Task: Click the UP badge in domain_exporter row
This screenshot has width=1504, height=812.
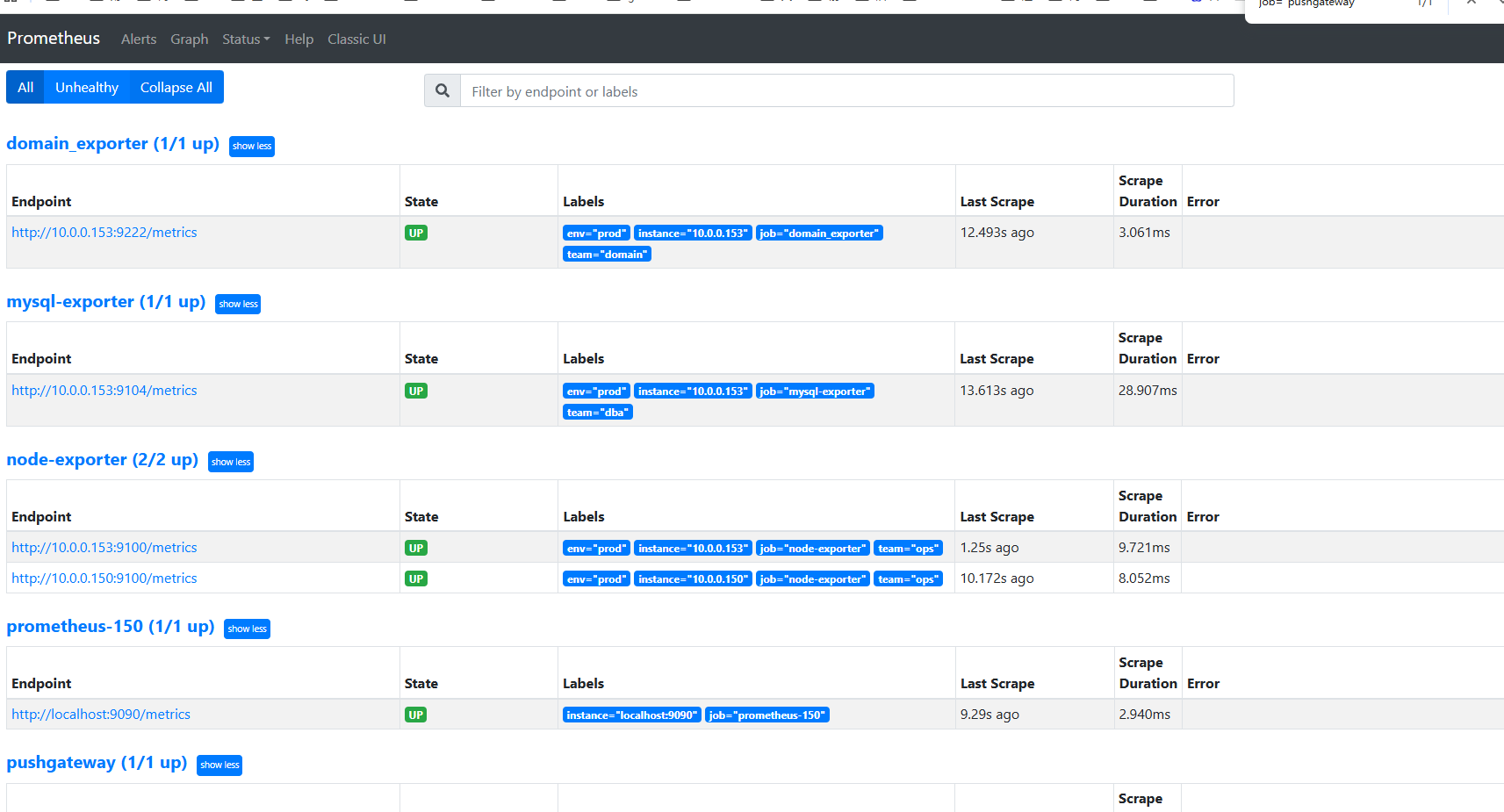Action: click(416, 233)
